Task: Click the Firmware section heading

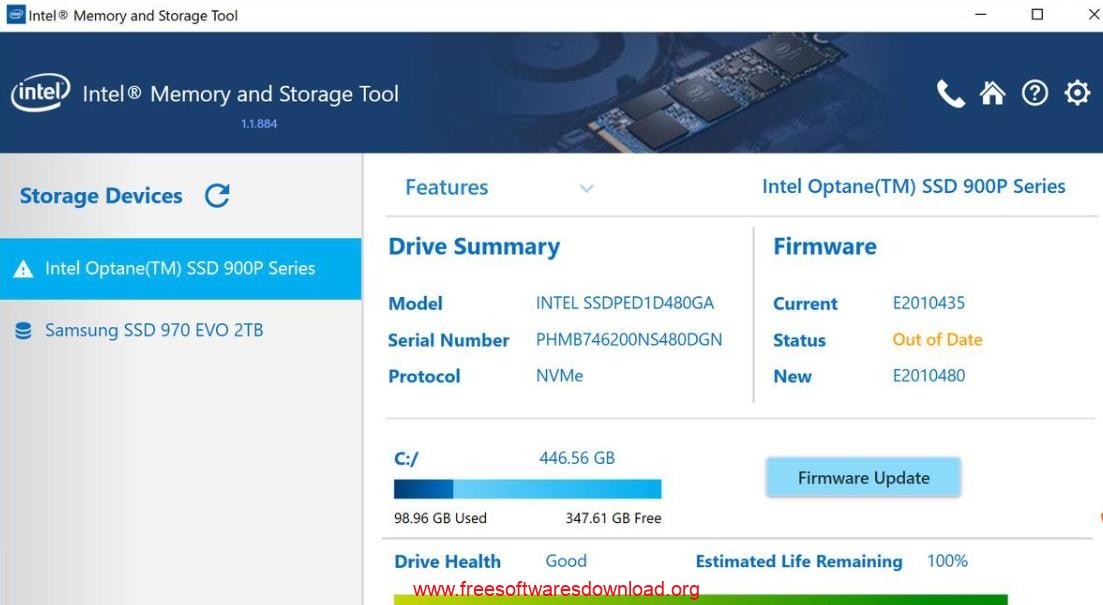Action: [824, 246]
